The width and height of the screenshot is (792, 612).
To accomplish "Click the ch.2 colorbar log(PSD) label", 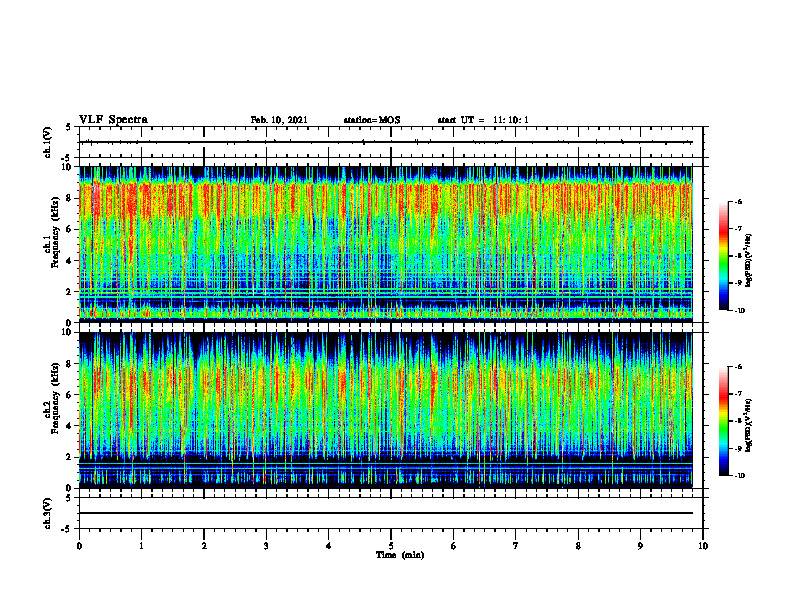I will (x=749, y=426).
